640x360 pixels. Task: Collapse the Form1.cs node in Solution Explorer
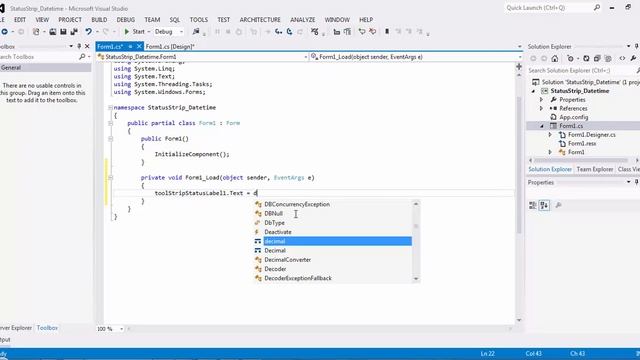click(x=542, y=126)
